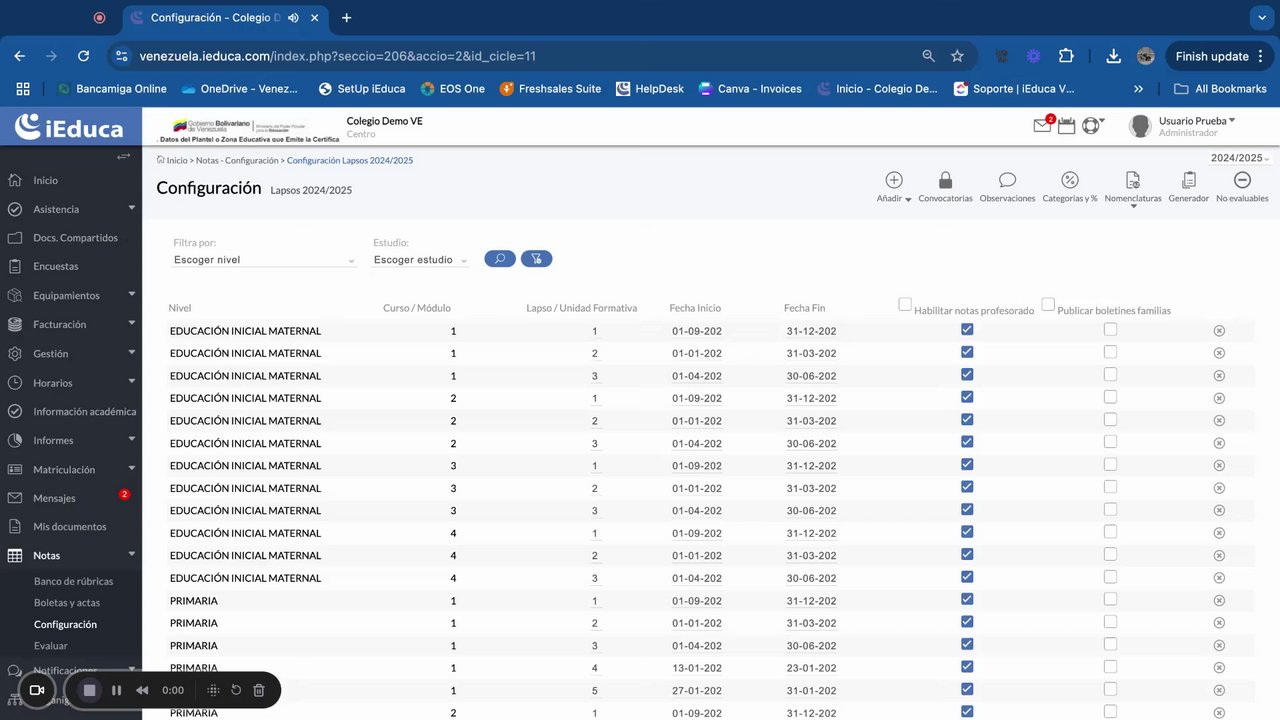Click the magnifier search filter button
Viewport: 1280px width, 720px height.
pyautogui.click(x=500, y=259)
